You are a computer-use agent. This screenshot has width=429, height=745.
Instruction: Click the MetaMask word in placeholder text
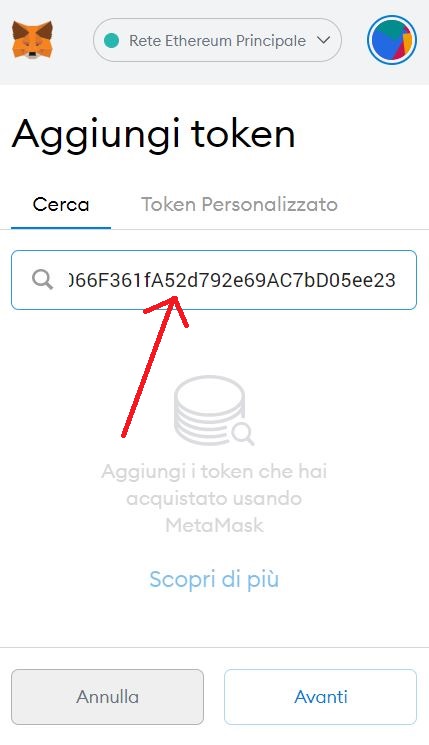(214, 525)
